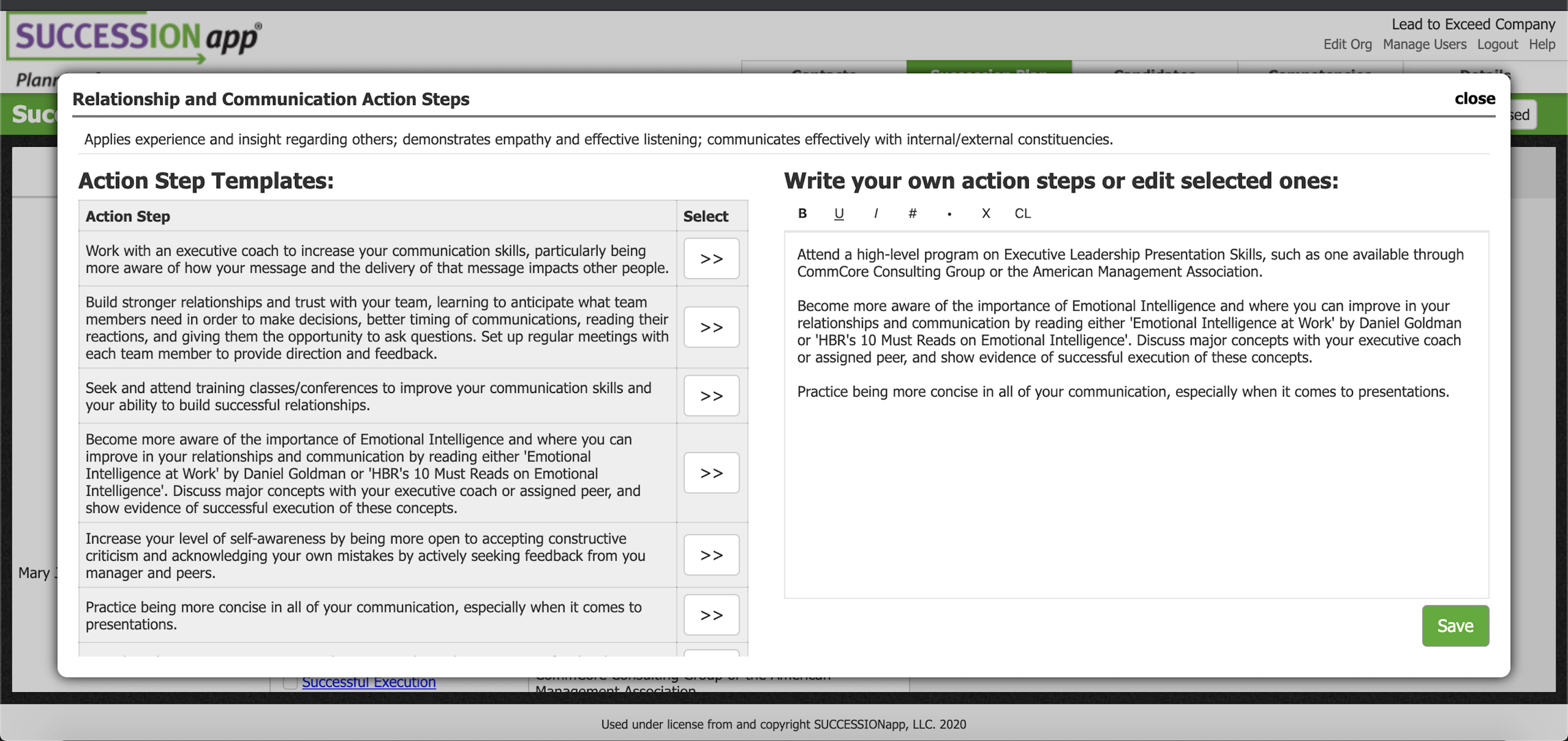Click the 'Become more aware' Emotional Intelligence paragraph in editor
Viewport: 1568px width, 741px height.
1129,331
